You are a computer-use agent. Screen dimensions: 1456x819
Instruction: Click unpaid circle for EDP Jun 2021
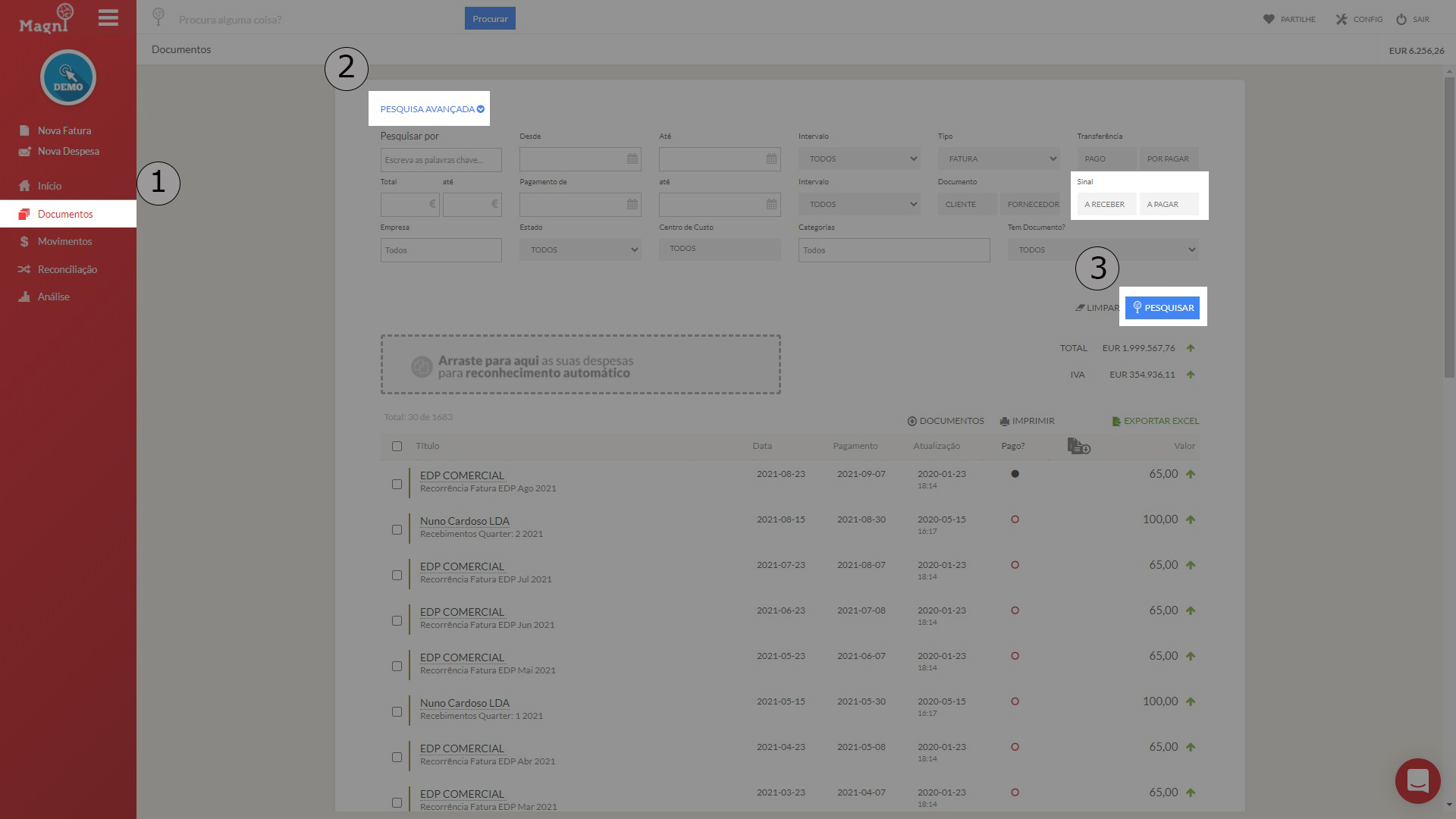(x=1015, y=610)
